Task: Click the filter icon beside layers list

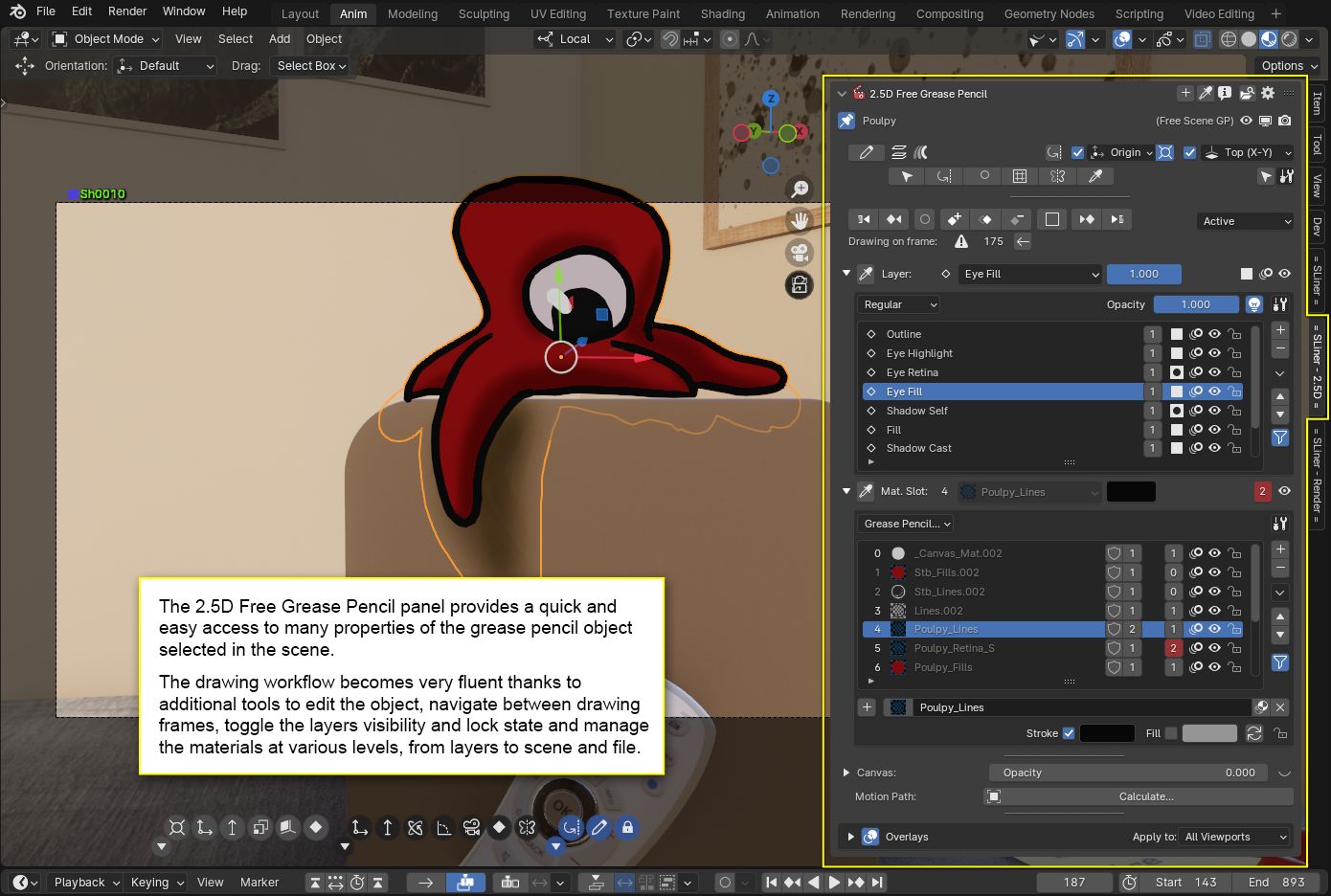Action: [1279, 437]
